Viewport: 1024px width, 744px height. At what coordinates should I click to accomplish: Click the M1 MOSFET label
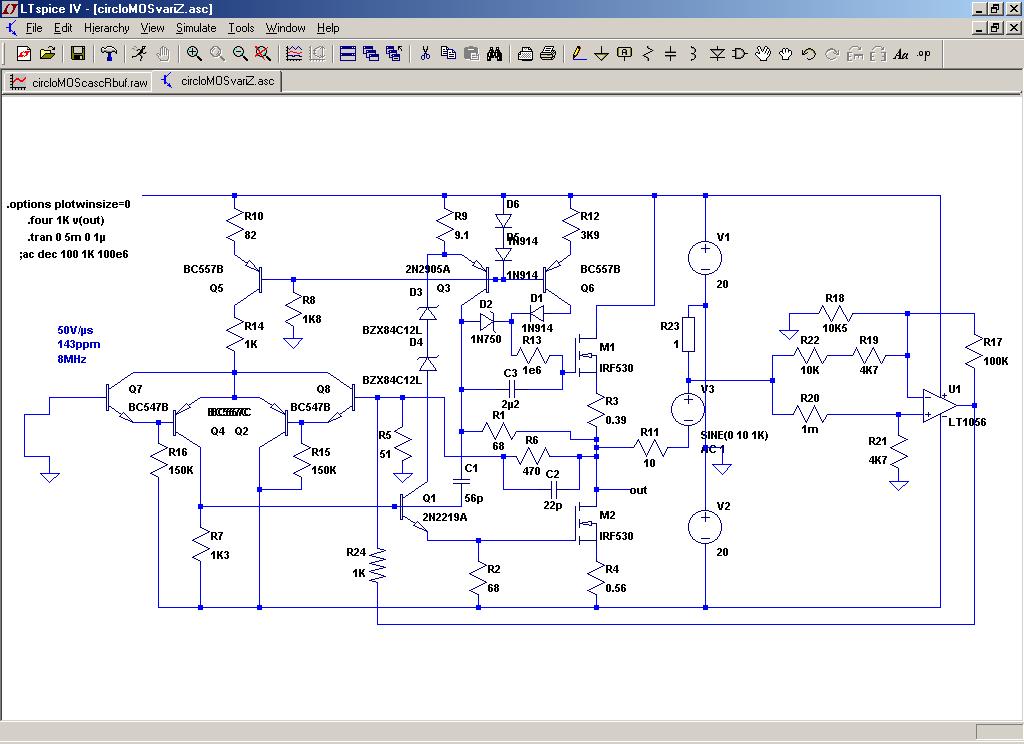[607, 347]
